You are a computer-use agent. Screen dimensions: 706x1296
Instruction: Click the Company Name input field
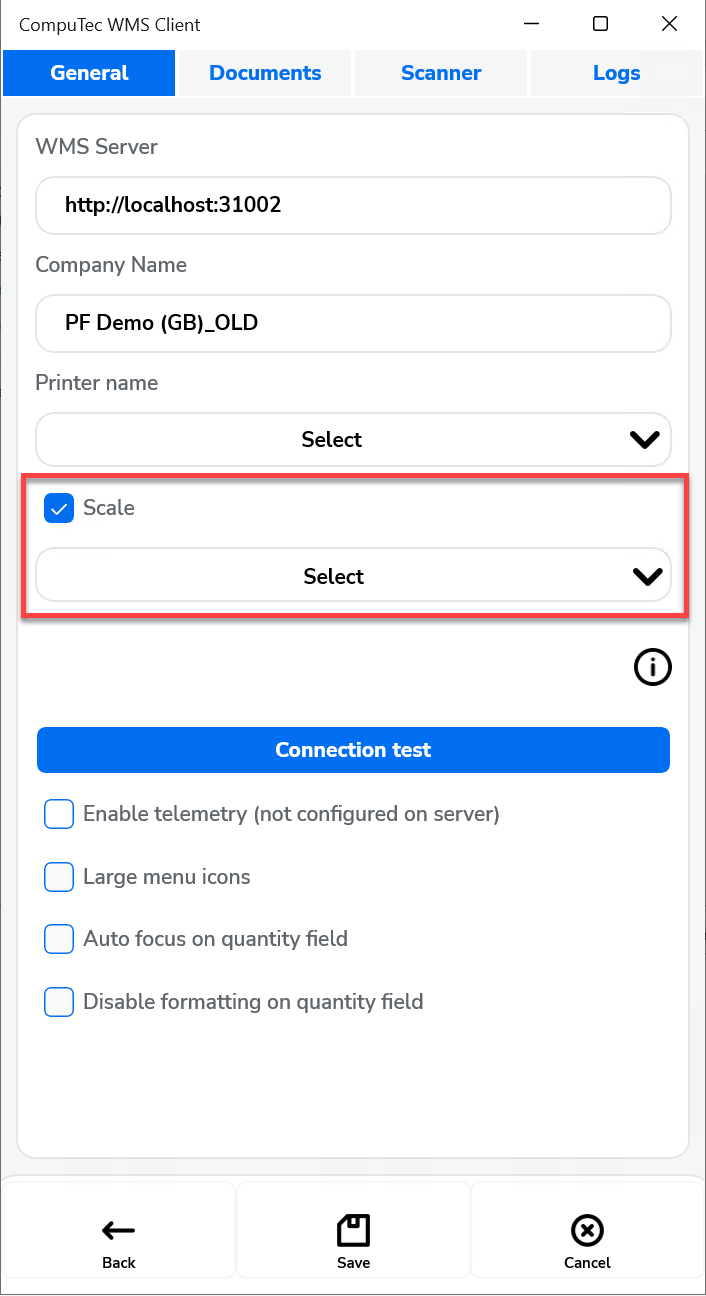point(353,323)
